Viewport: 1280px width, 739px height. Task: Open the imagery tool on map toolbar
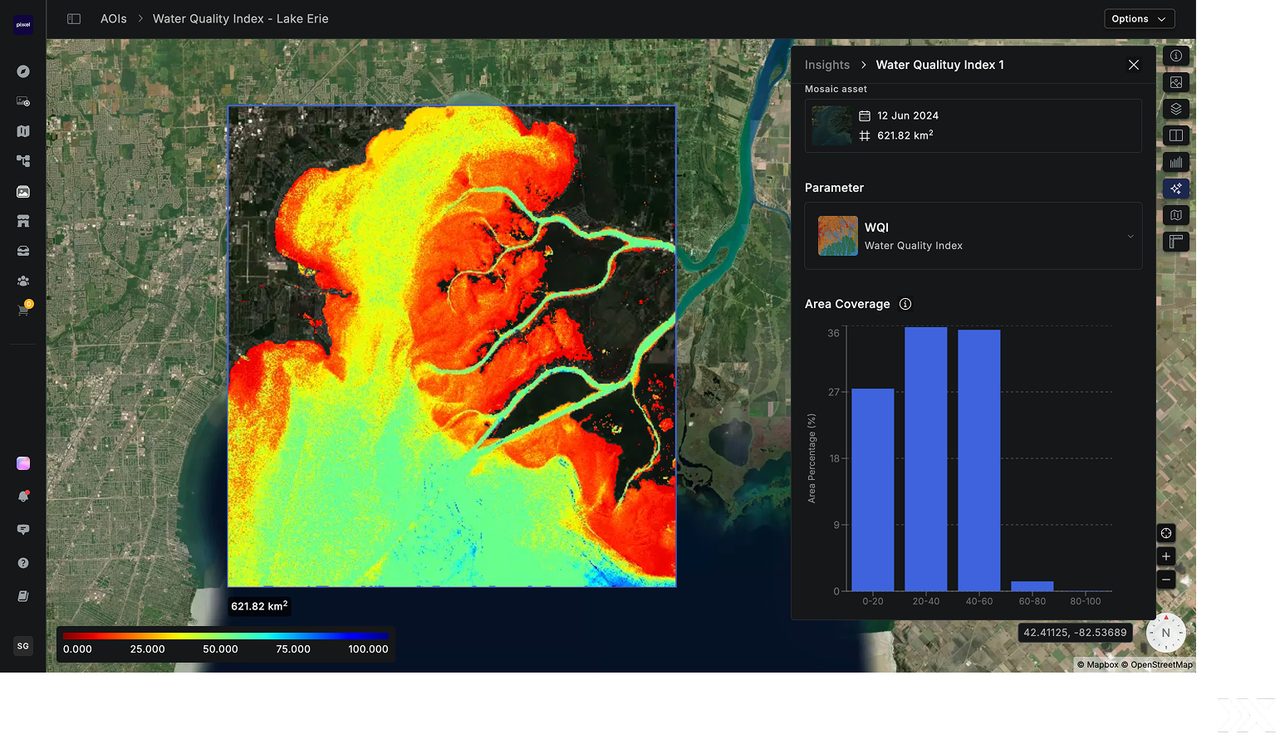(1176, 82)
